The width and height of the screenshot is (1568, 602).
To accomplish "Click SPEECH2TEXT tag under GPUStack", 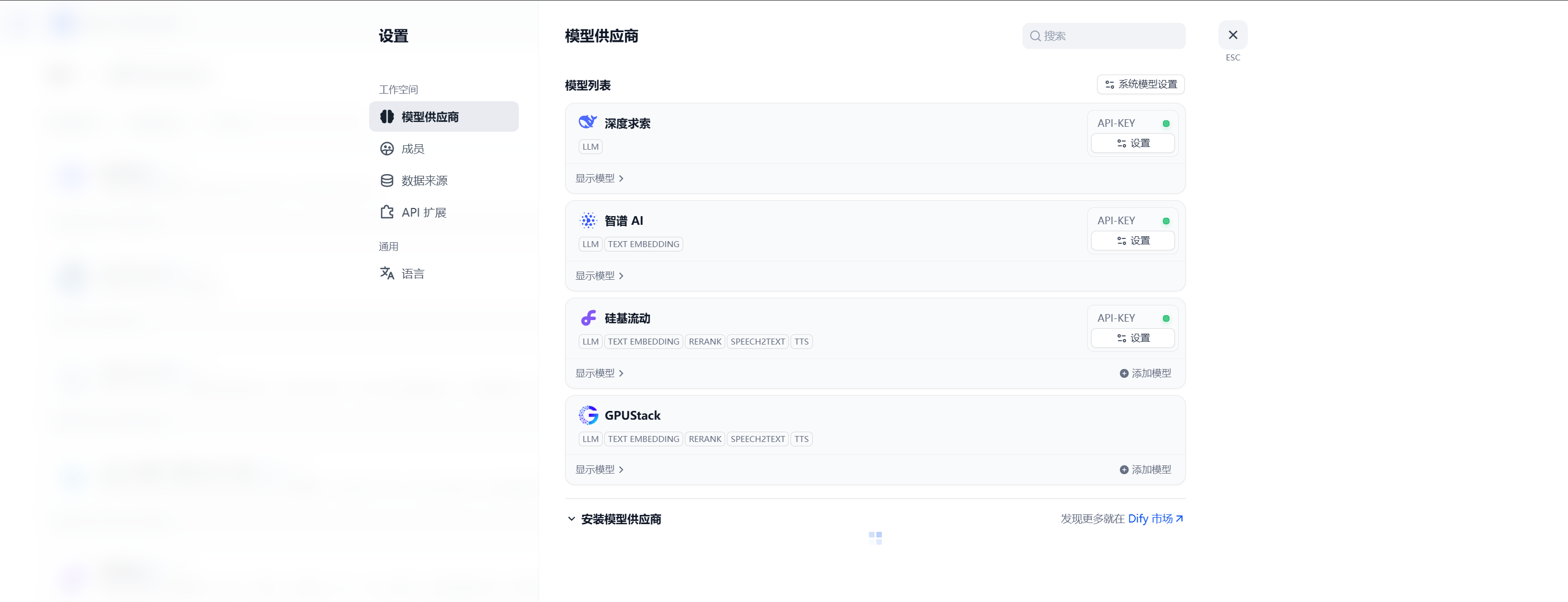I will pyautogui.click(x=758, y=439).
